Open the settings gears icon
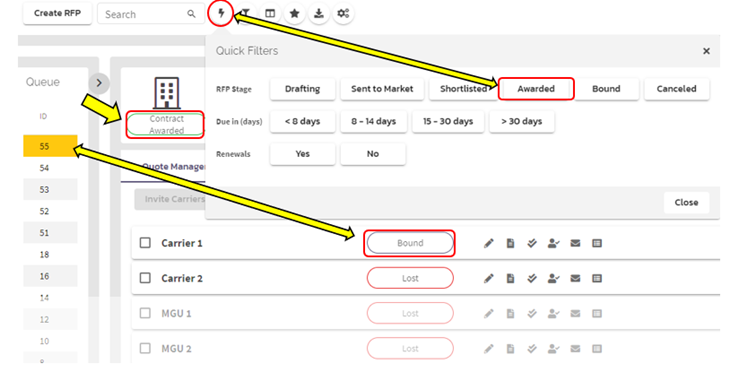This screenshot has width=739, height=381. pos(344,14)
